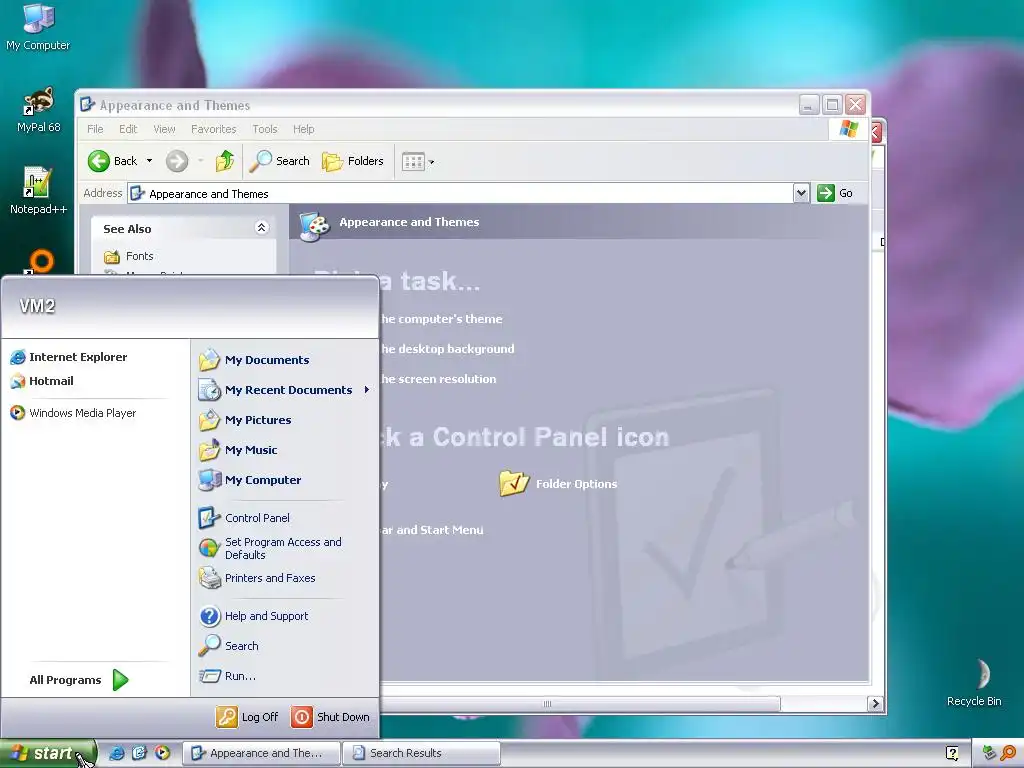The image size is (1024, 768).
Task: Click the Forward toolbar arrow
Action: (x=176, y=161)
